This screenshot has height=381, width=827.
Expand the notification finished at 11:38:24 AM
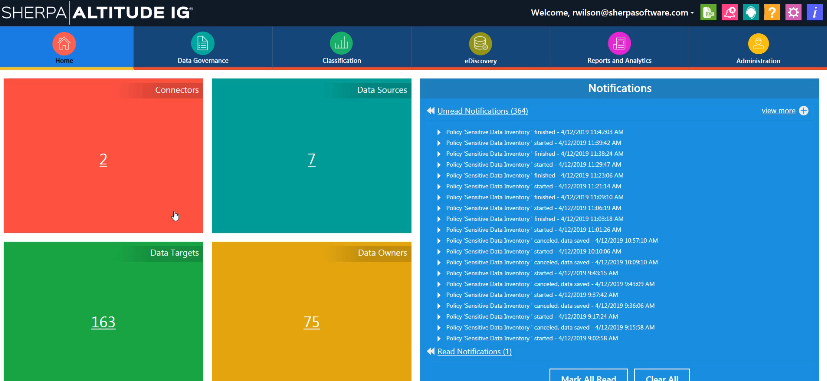click(x=439, y=154)
